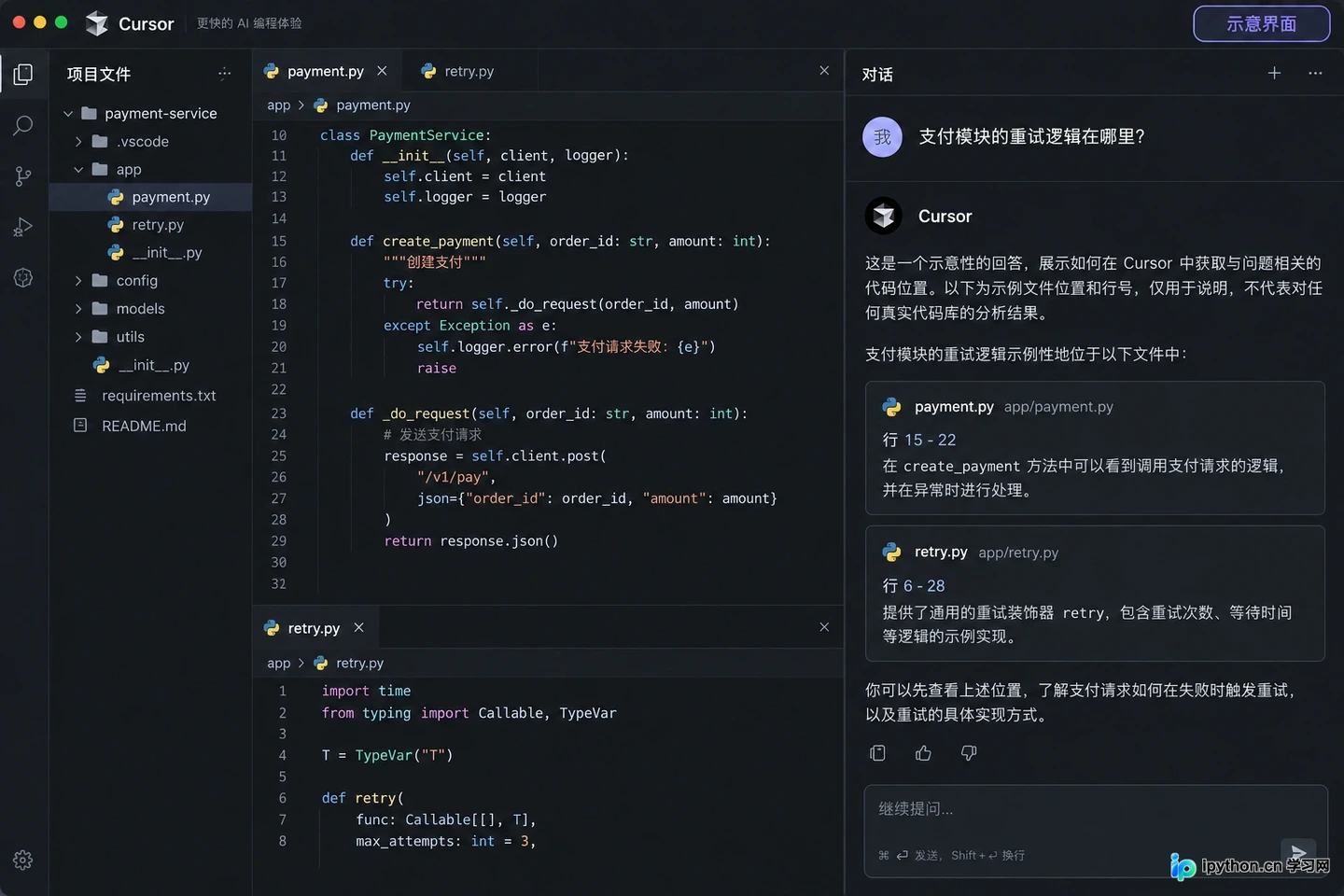Open the Source Control branch icon
Viewport: 1344px width, 896px height.
click(x=23, y=176)
